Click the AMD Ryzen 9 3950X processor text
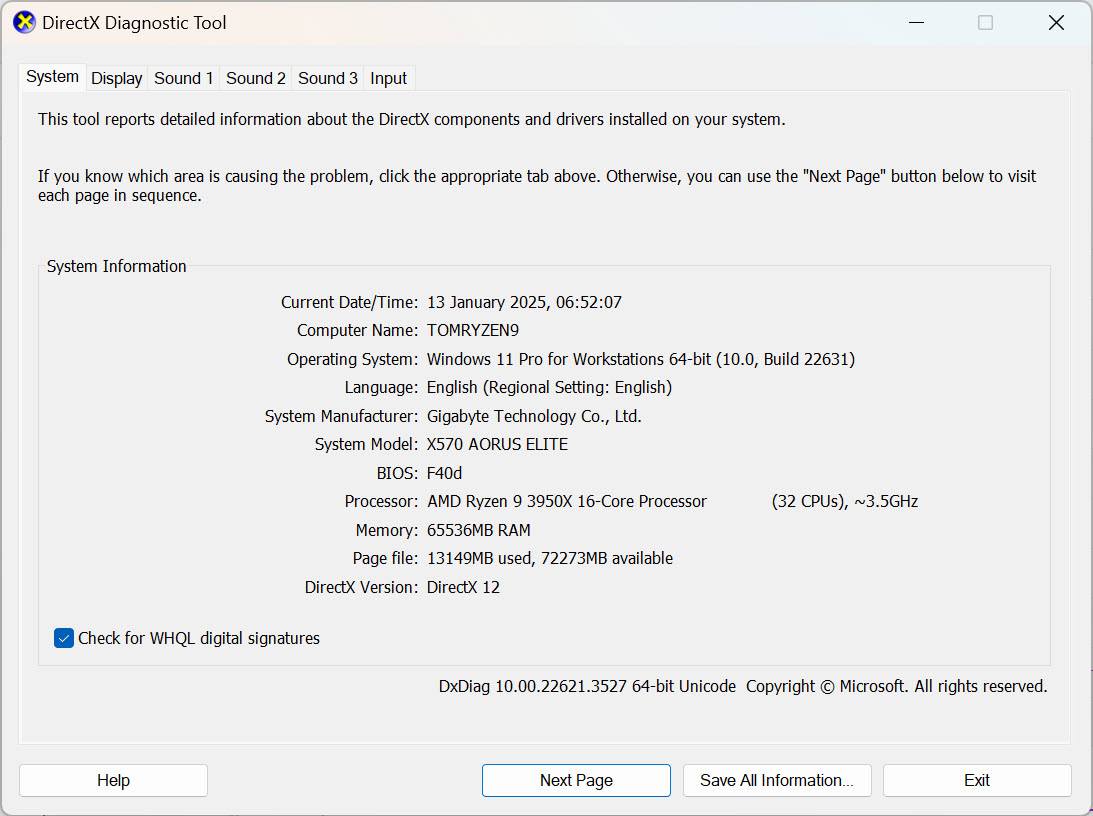This screenshot has width=1093, height=816. click(x=566, y=501)
